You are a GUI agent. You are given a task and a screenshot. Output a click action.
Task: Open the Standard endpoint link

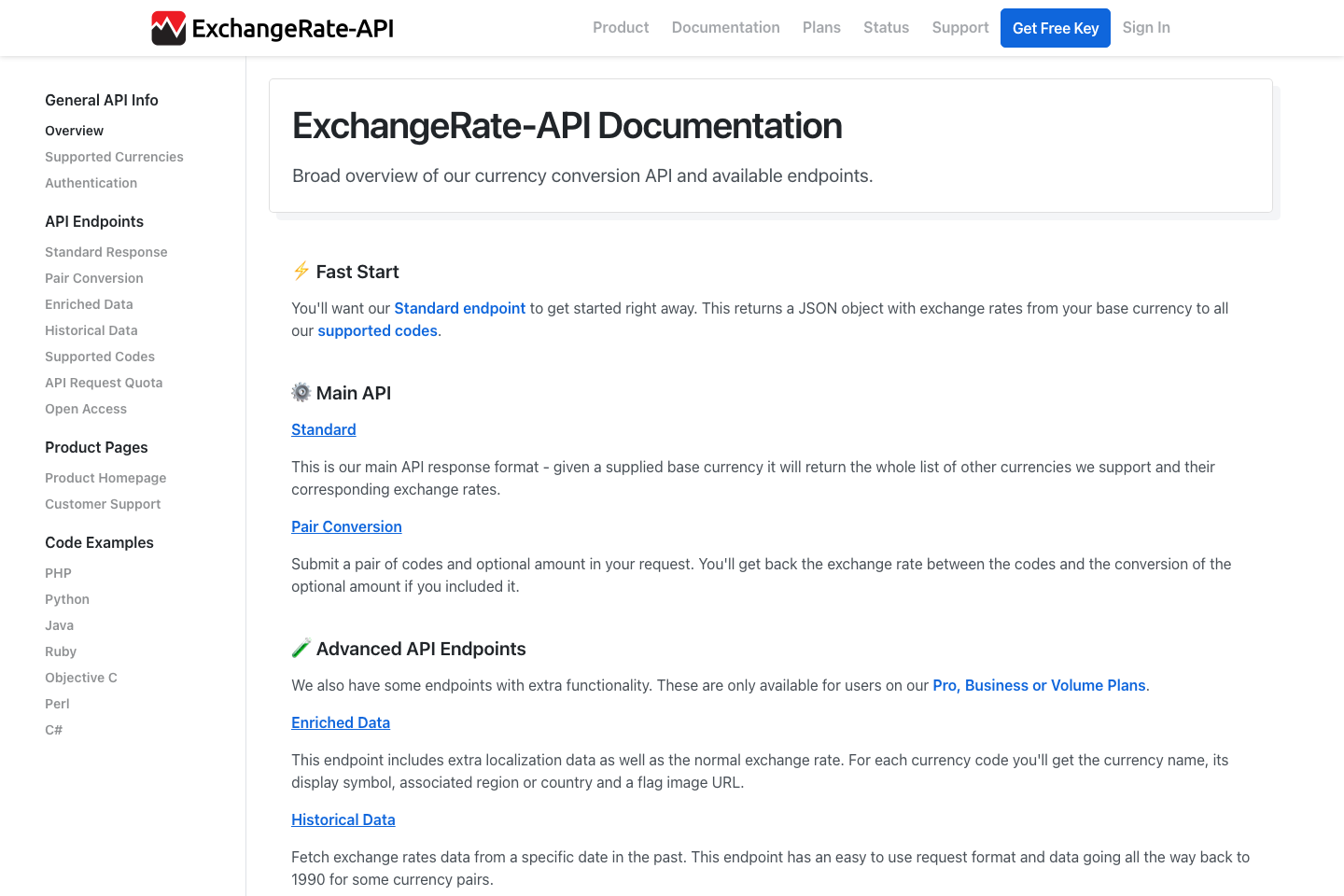coord(459,308)
